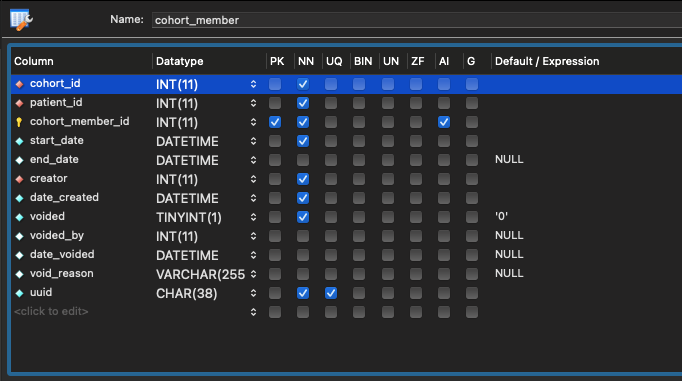Click the voided_by diamond icon

click(x=20, y=236)
